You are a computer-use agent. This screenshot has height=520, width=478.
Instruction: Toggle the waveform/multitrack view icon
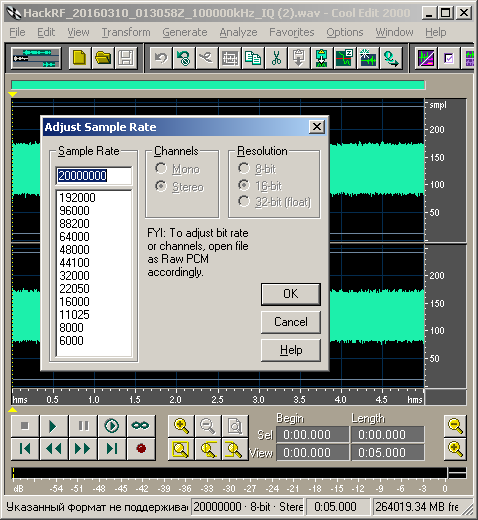tap(36, 58)
